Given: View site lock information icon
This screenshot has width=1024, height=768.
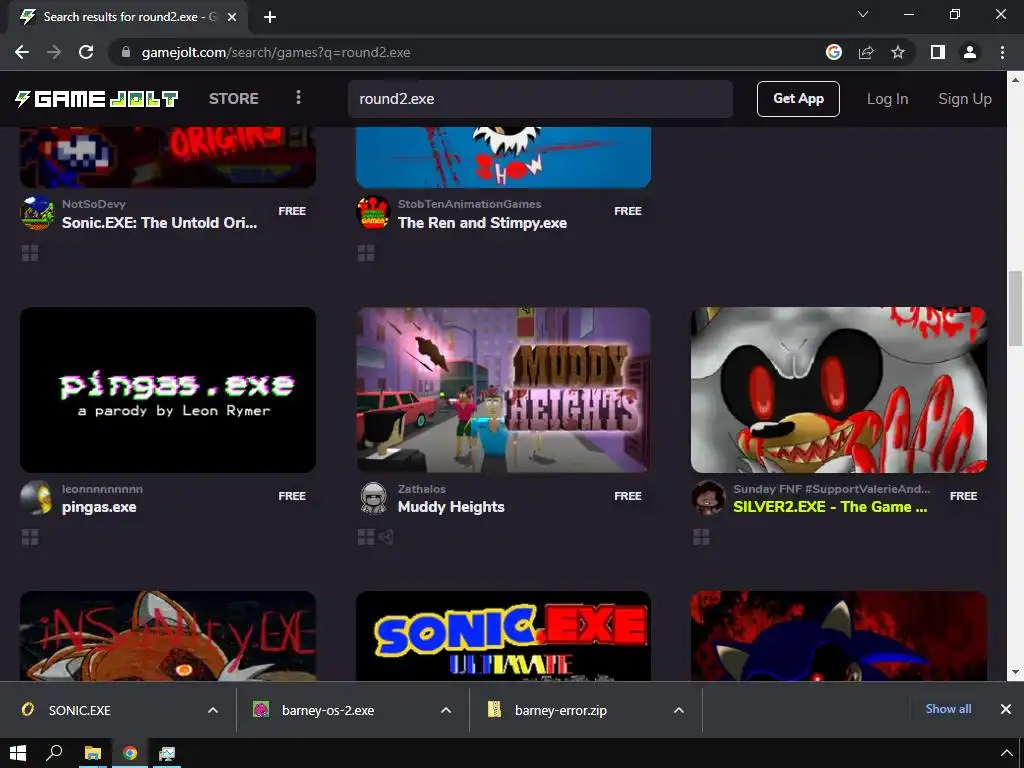Looking at the screenshot, I should [x=126, y=52].
